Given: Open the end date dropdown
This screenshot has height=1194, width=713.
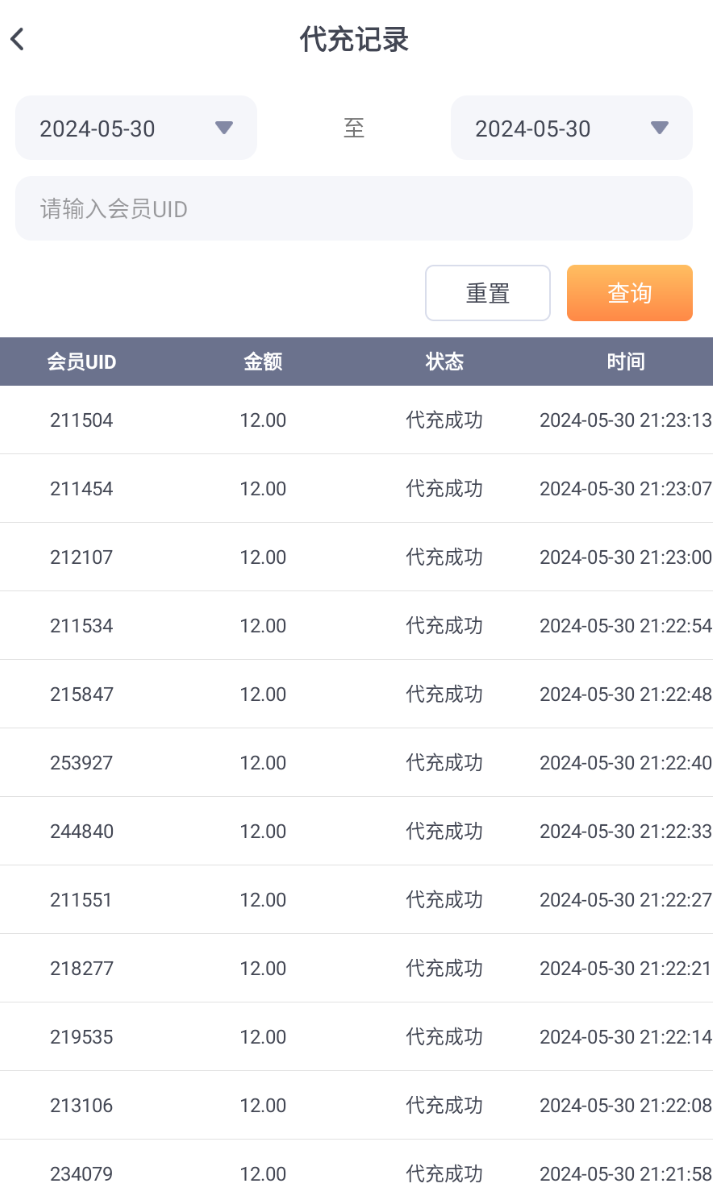Looking at the screenshot, I should point(571,128).
